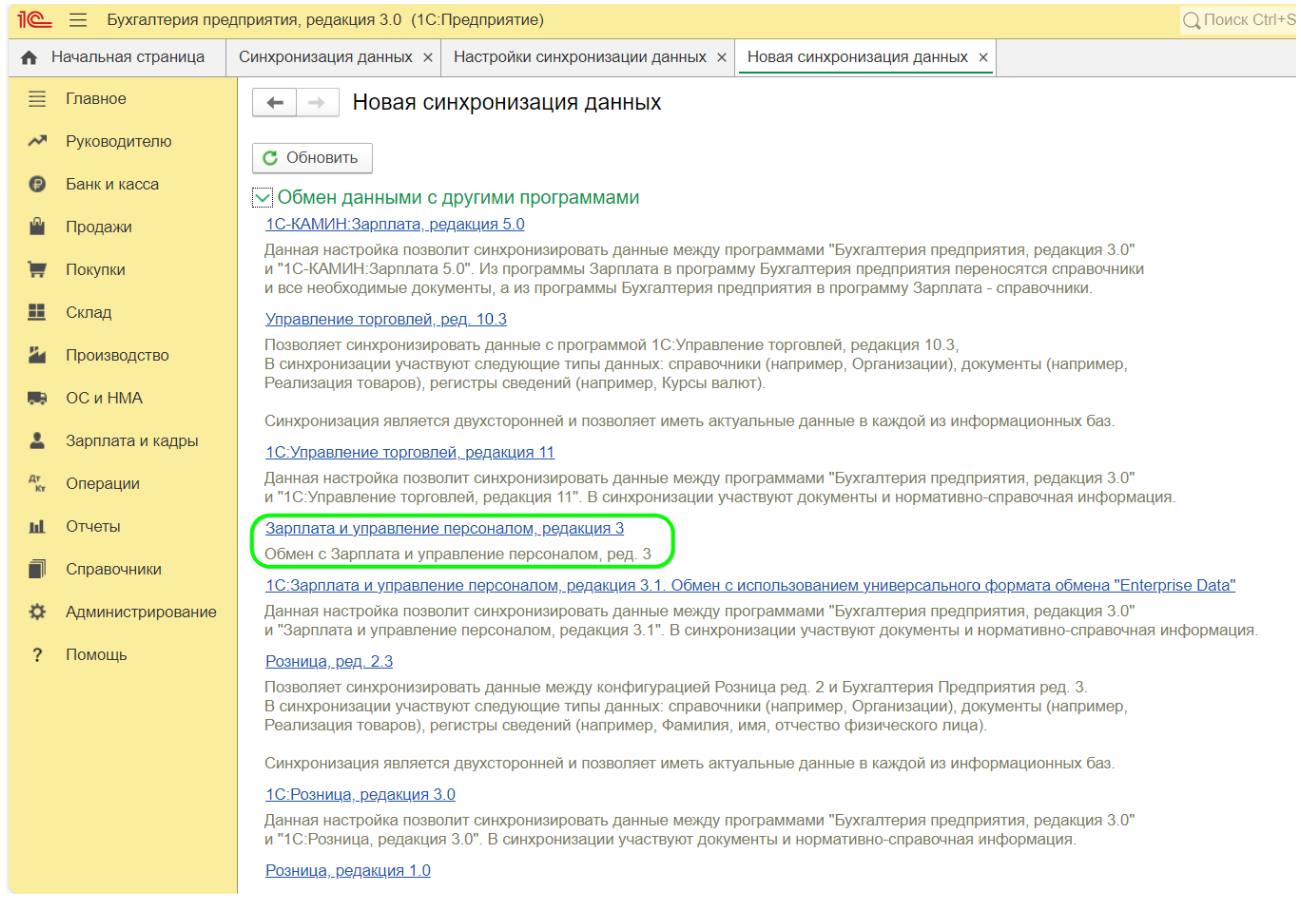The image size is (1301, 915).
Task: Open Банк и касса section icon
Action: [x=38, y=185]
